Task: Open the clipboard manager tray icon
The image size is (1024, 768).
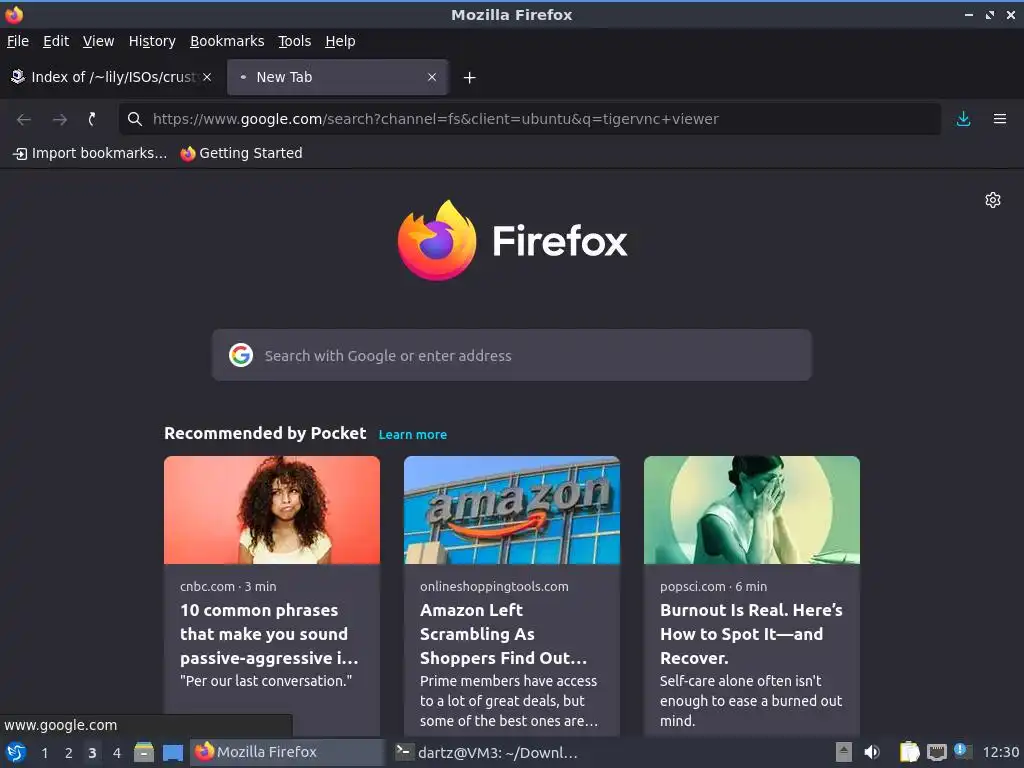Action: point(909,752)
